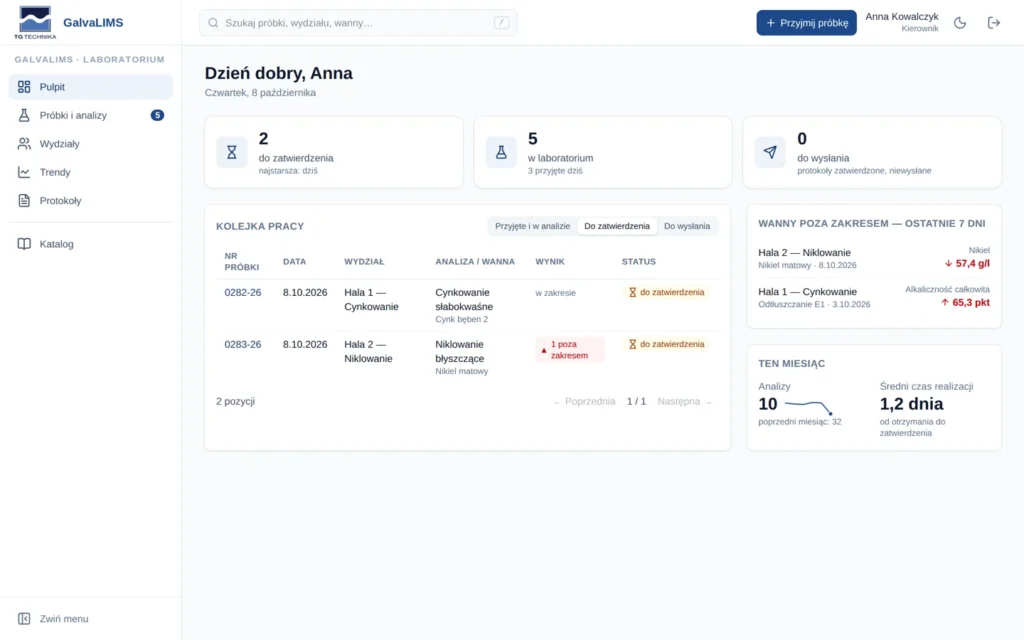This screenshot has height=640, width=1024.
Task: Click the flask icon beside Próbki i analizy
Action: coord(24,116)
